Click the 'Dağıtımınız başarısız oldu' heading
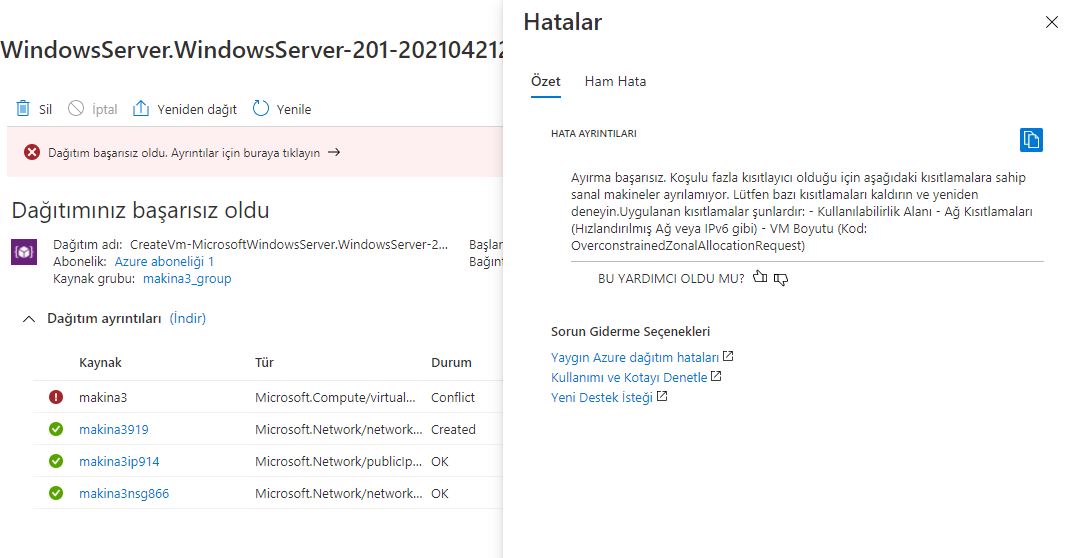 (x=140, y=210)
